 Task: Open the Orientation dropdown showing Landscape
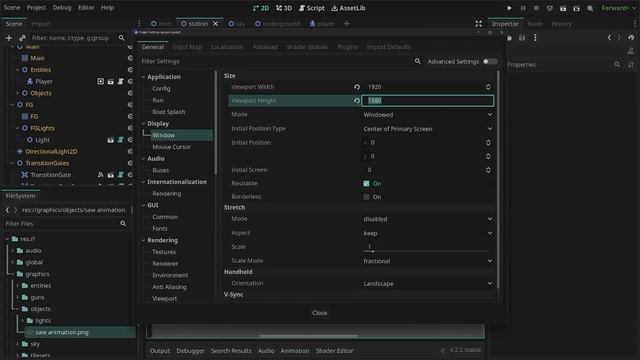point(427,284)
